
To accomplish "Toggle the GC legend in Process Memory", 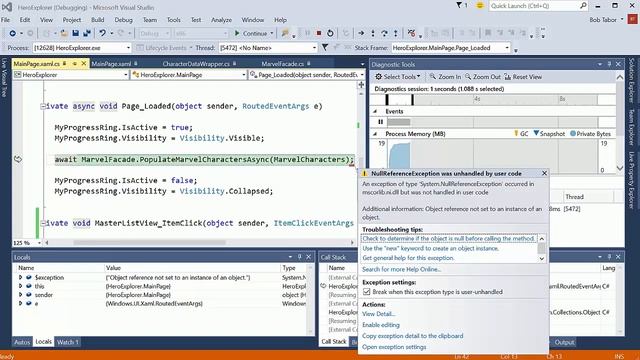I will (521, 134).
